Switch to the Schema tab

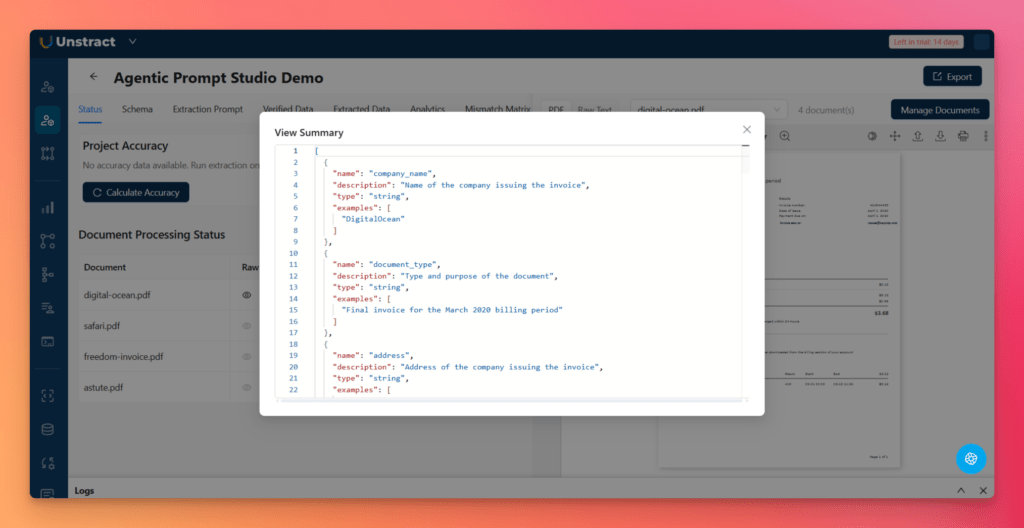coord(137,109)
